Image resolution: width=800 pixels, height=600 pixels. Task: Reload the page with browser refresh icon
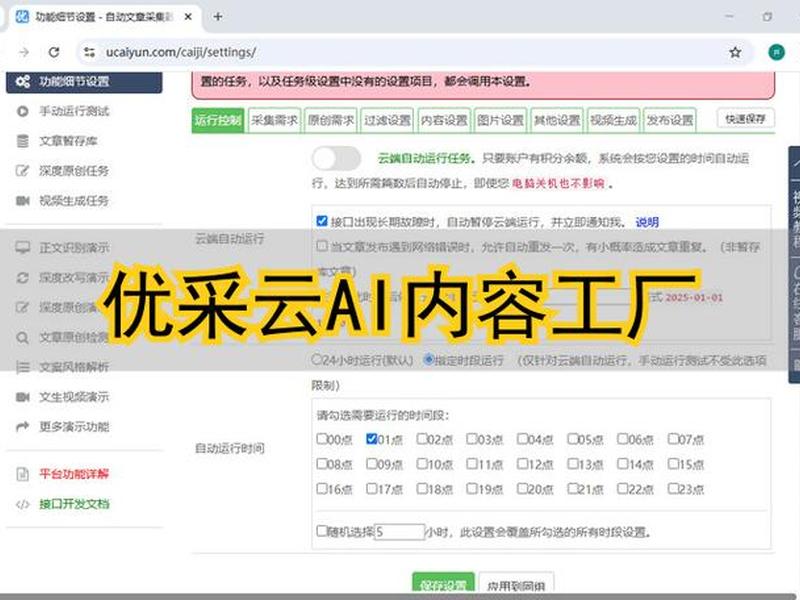54,52
